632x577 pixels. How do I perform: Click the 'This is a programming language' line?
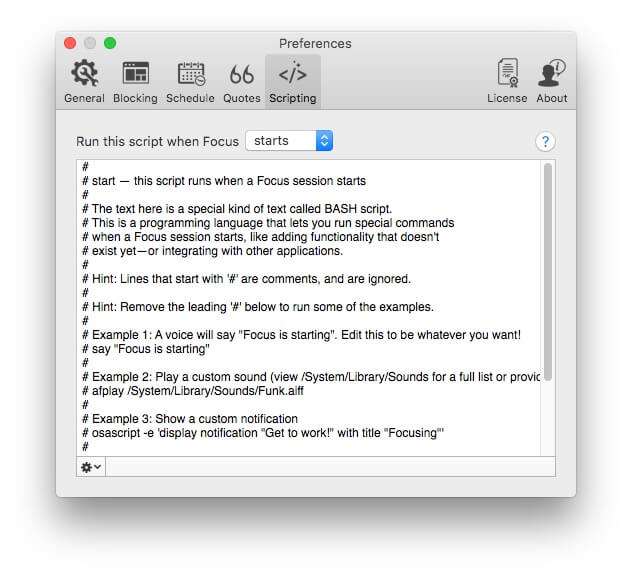pos(268,223)
